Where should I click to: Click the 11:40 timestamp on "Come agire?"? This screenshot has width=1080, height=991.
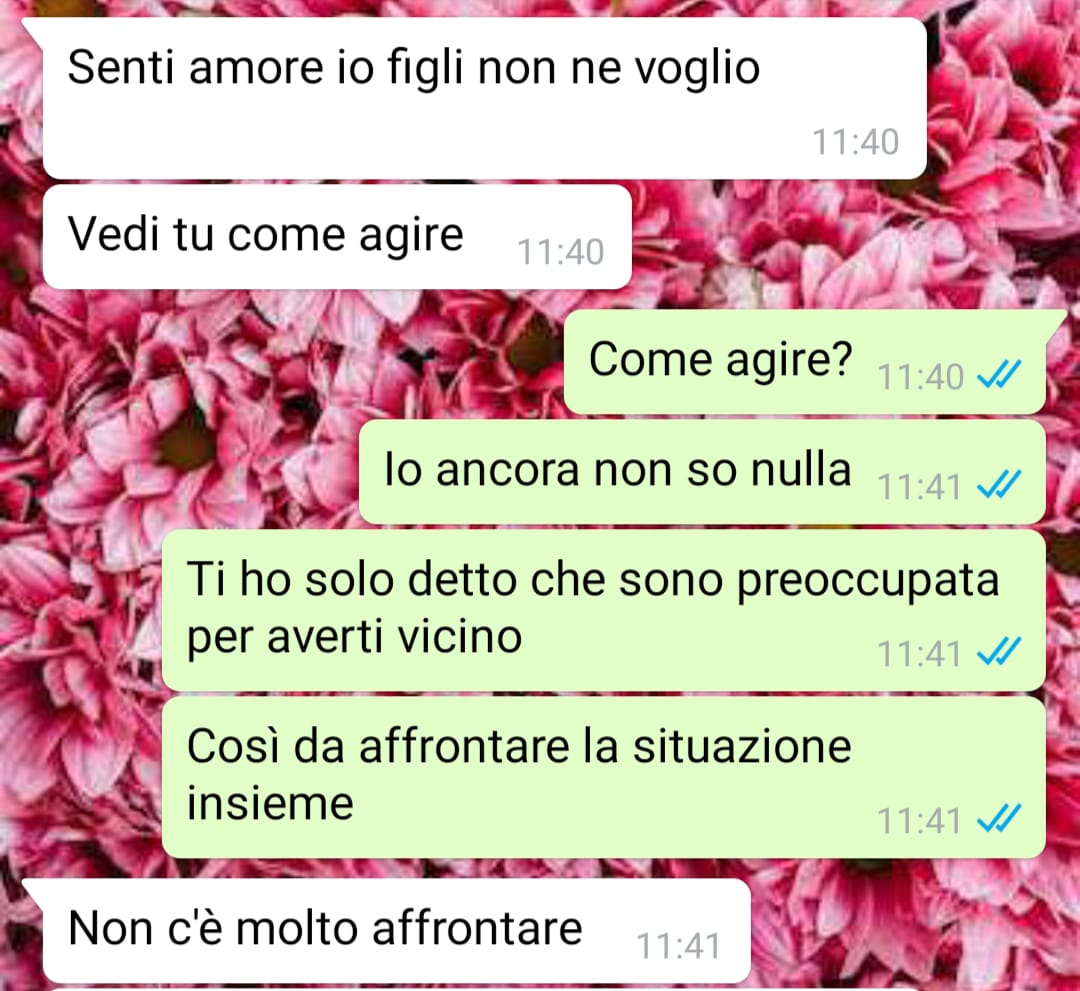tap(920, 377)
